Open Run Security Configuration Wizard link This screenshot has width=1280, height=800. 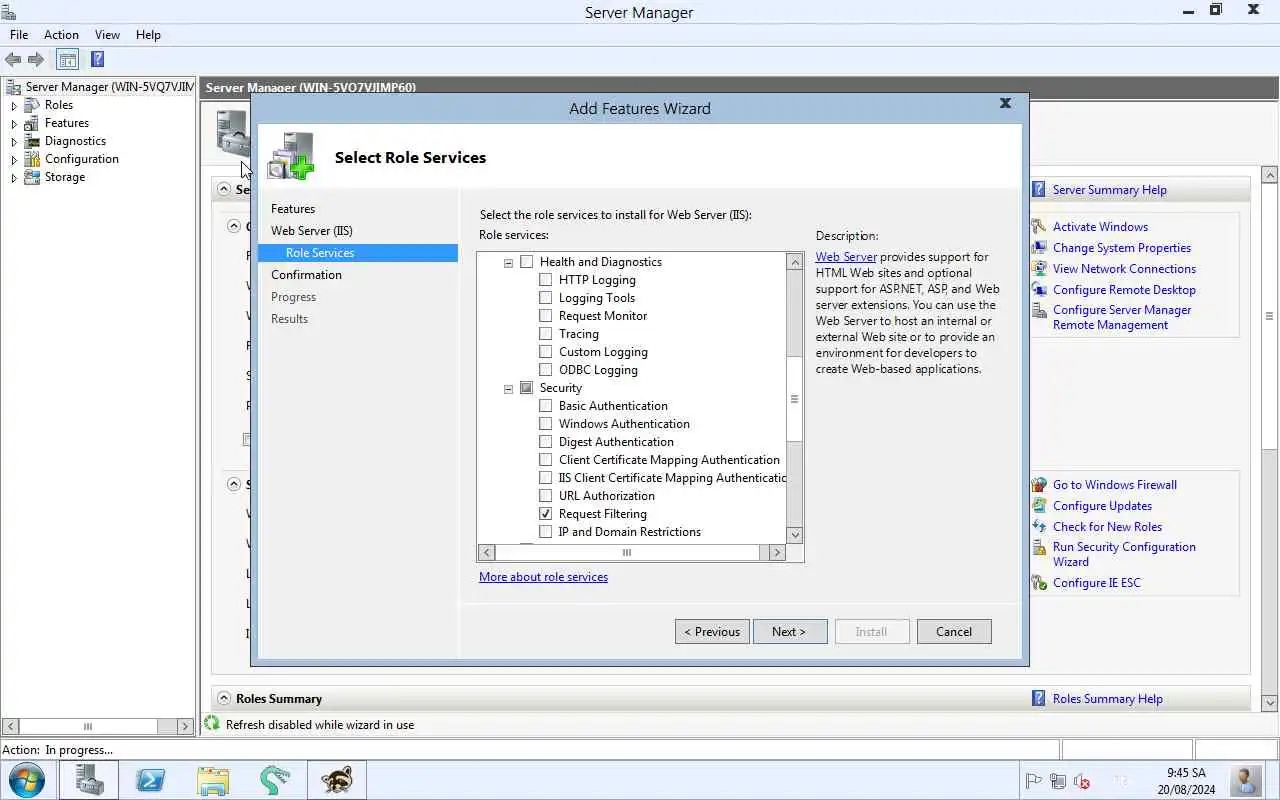click(x=1124, y=554)
